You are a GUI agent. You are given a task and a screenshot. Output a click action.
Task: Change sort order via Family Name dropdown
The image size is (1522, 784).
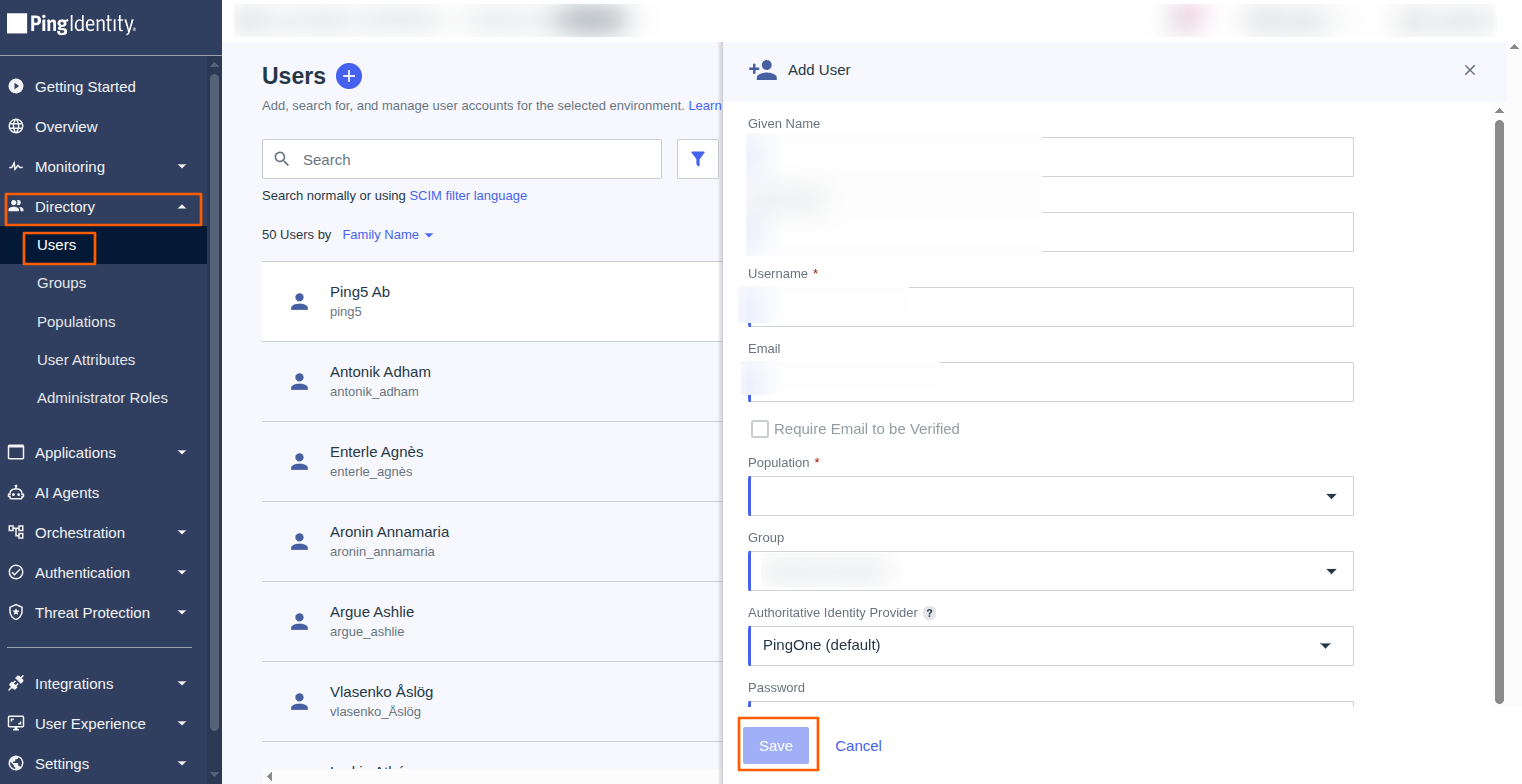tap(387, 235)
